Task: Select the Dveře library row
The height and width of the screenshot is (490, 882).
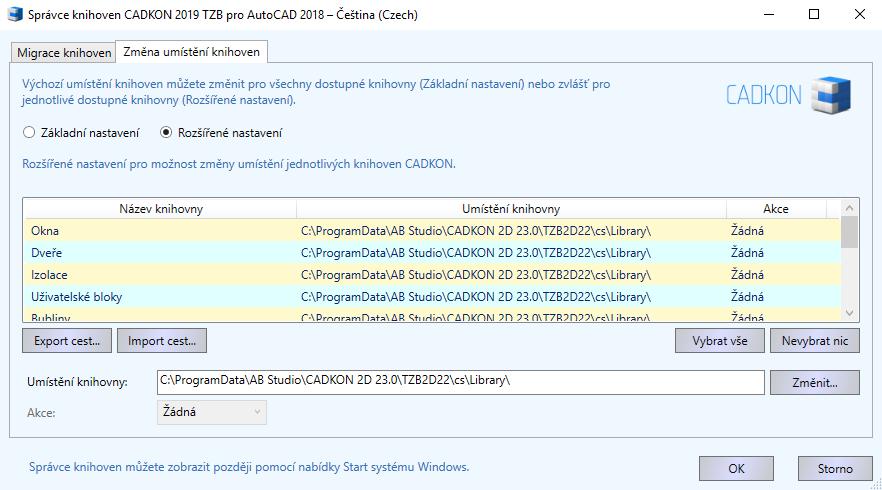Action: 431,253
